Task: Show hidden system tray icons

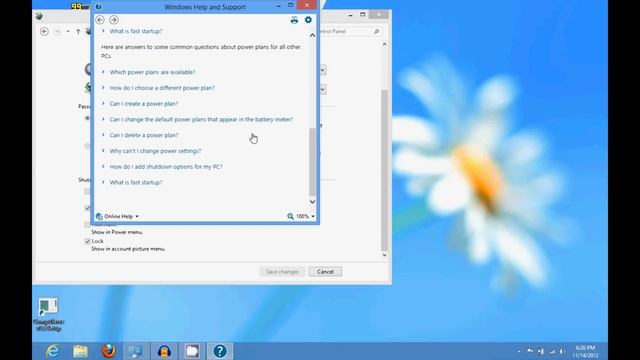Action: point(519,351)
